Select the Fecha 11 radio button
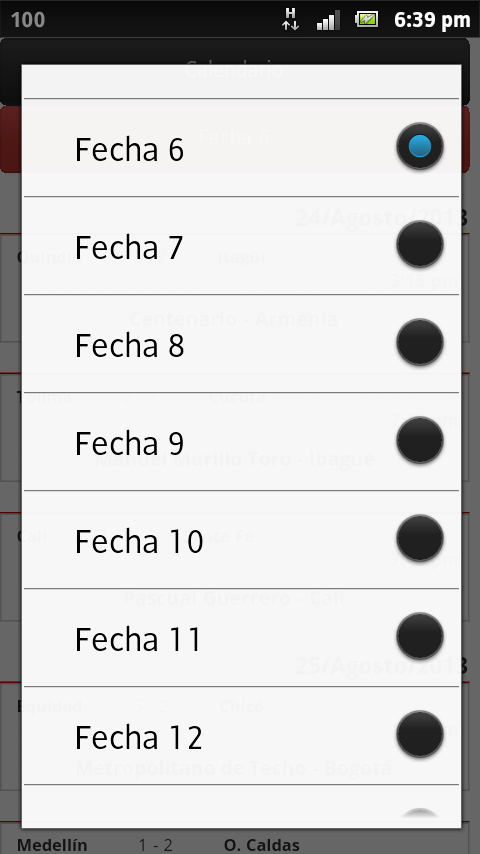This screenshot has height=854, width=480. tap(420, 637)
